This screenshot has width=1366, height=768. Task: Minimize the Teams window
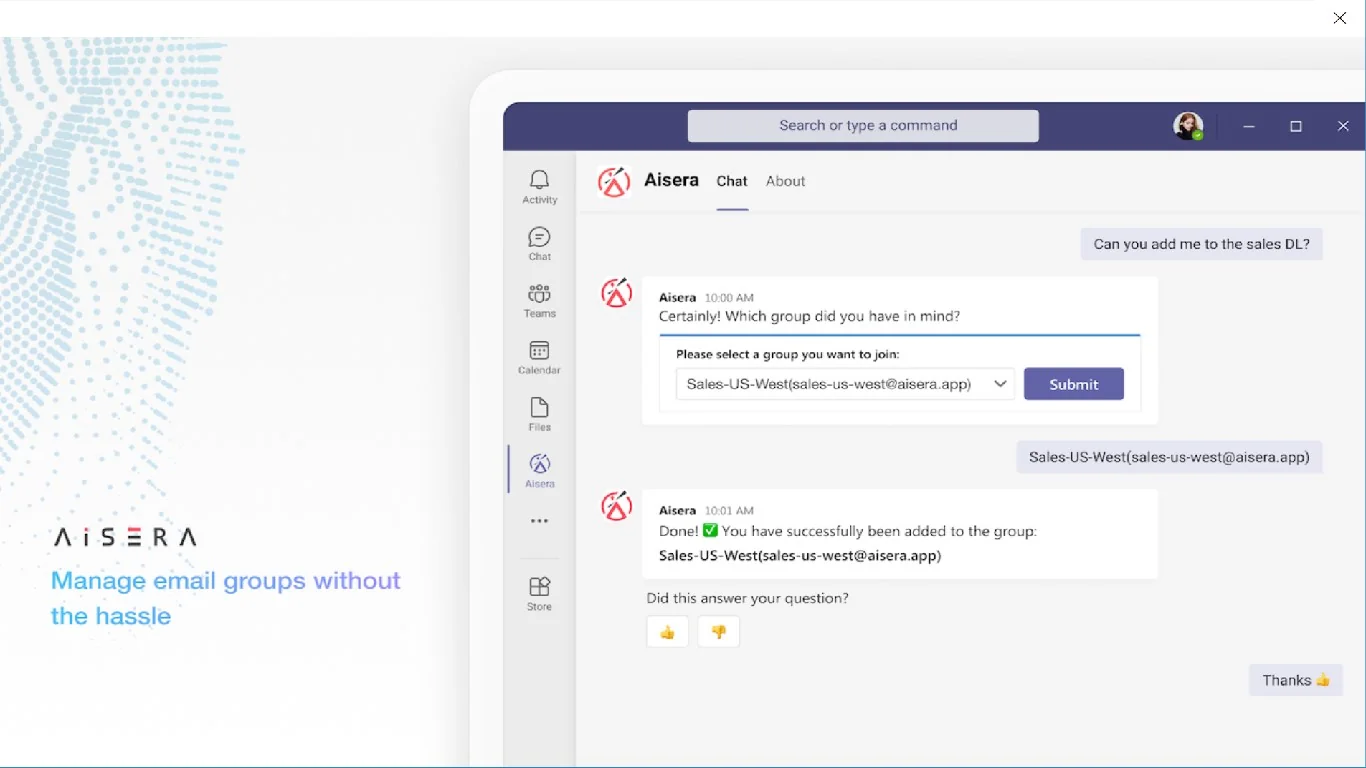coord(1249,126)
